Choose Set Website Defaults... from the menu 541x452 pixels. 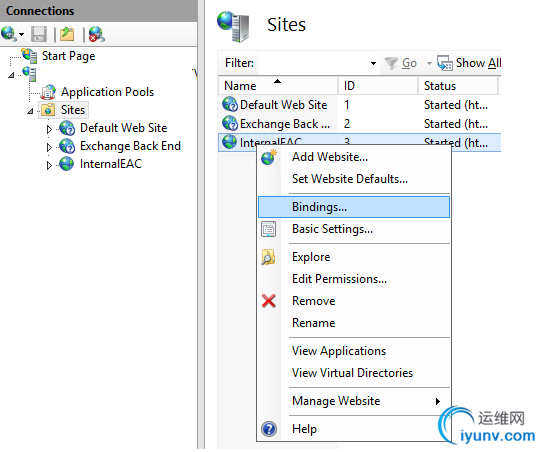tap(354, 179)
